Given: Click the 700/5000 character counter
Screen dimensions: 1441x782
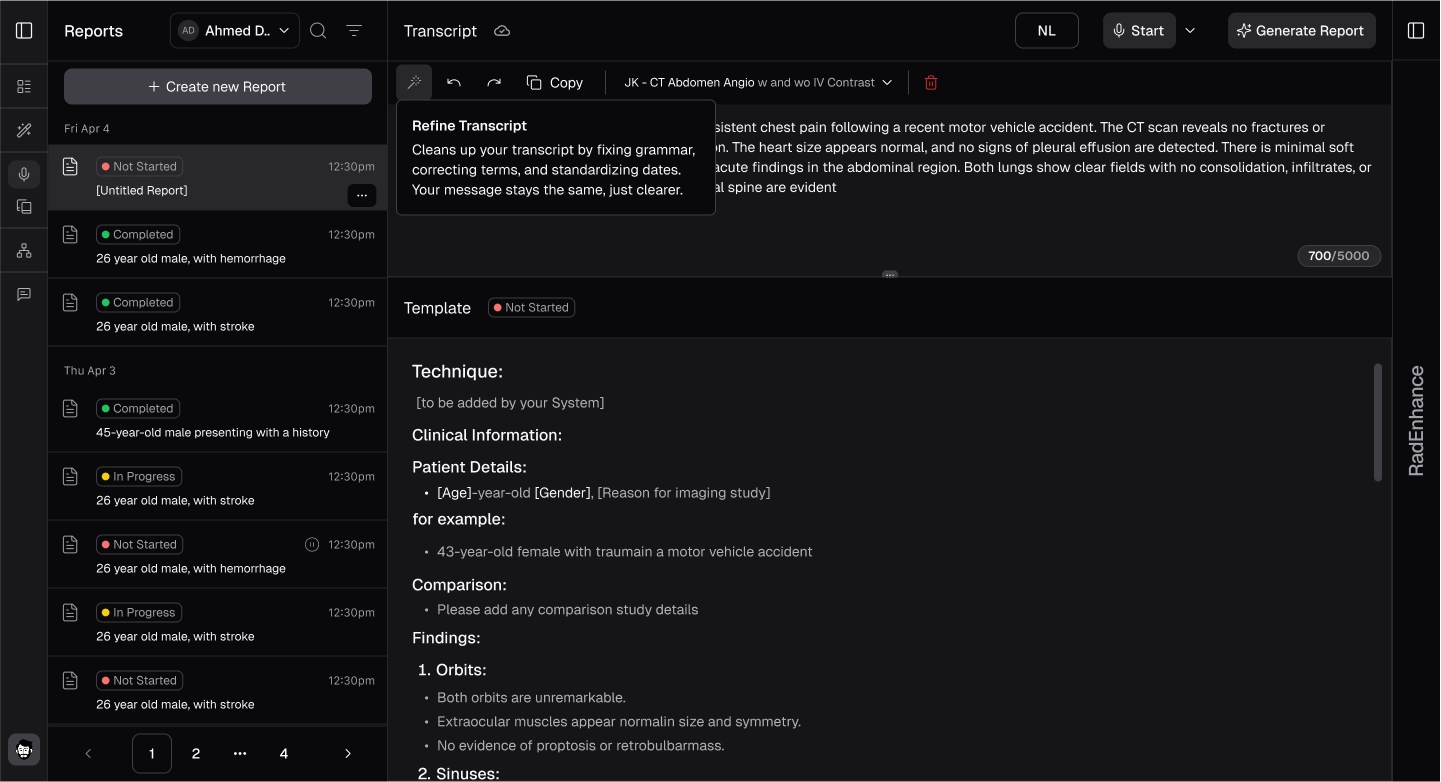Looking at the screenshot, I should point(1340,256).
